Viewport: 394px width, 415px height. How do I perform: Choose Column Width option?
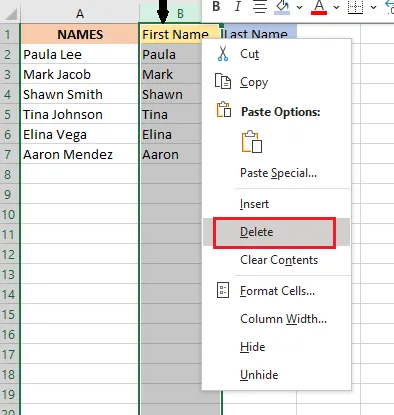tap(276, 319)
